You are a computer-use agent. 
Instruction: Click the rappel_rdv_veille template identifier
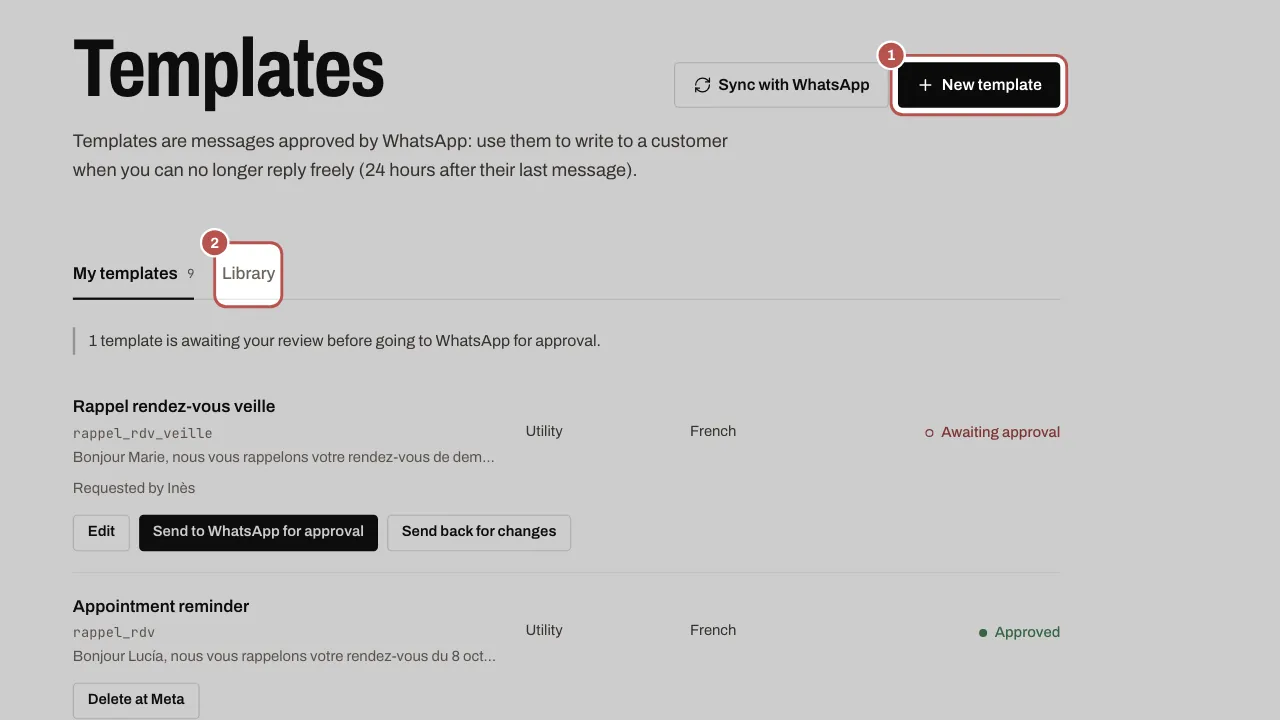pyautogui.click(x=143, y=433)
